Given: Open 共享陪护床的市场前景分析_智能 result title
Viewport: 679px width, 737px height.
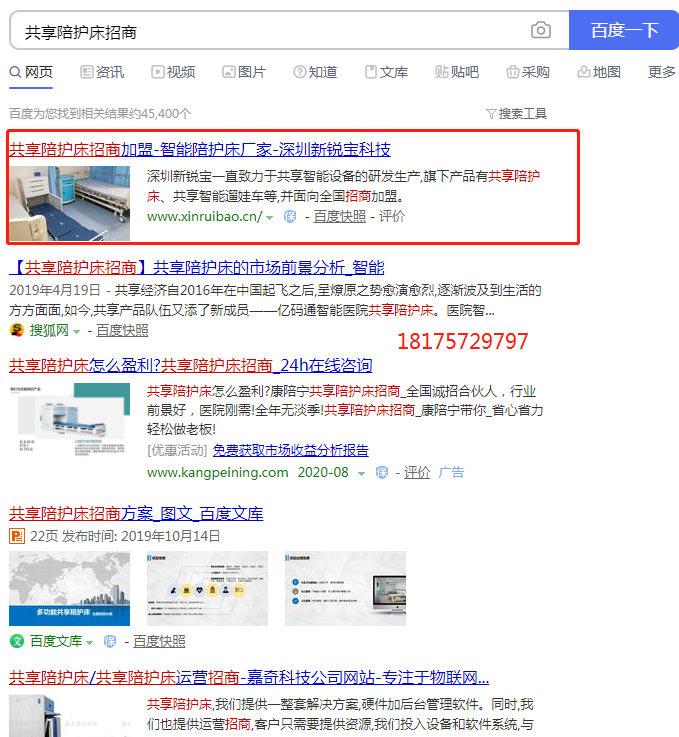Looking at the screenshot, I should [196, 267].
